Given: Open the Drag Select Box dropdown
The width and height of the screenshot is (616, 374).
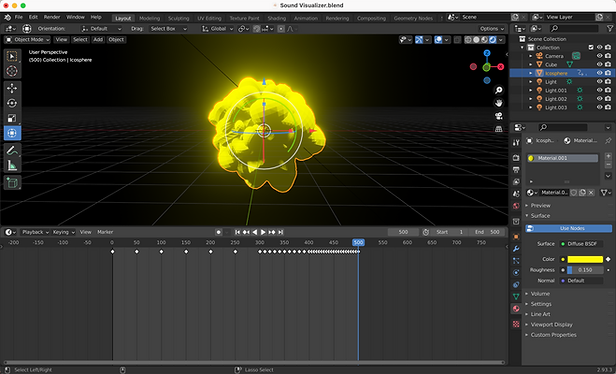Looking at the screenshot, I should point(169,29).
